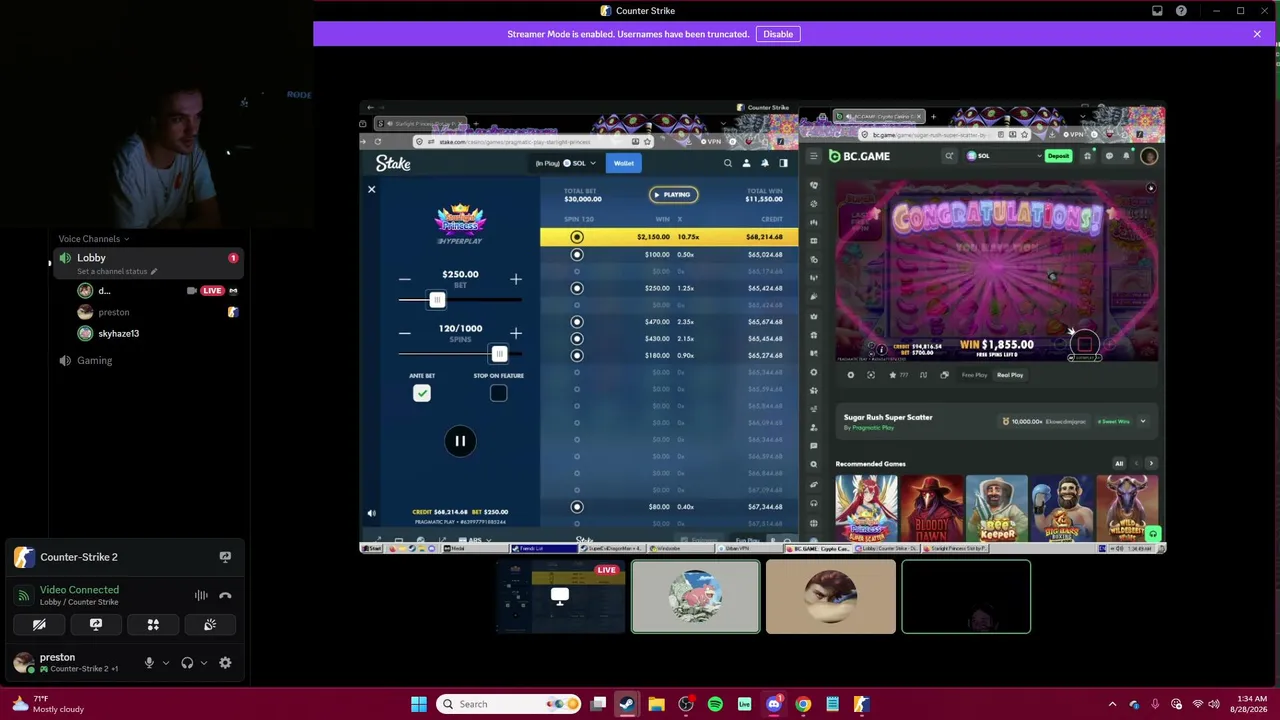Open the Stake search magnifier icon
Screen dimensions: 1280x720
(x=728, y=163)
